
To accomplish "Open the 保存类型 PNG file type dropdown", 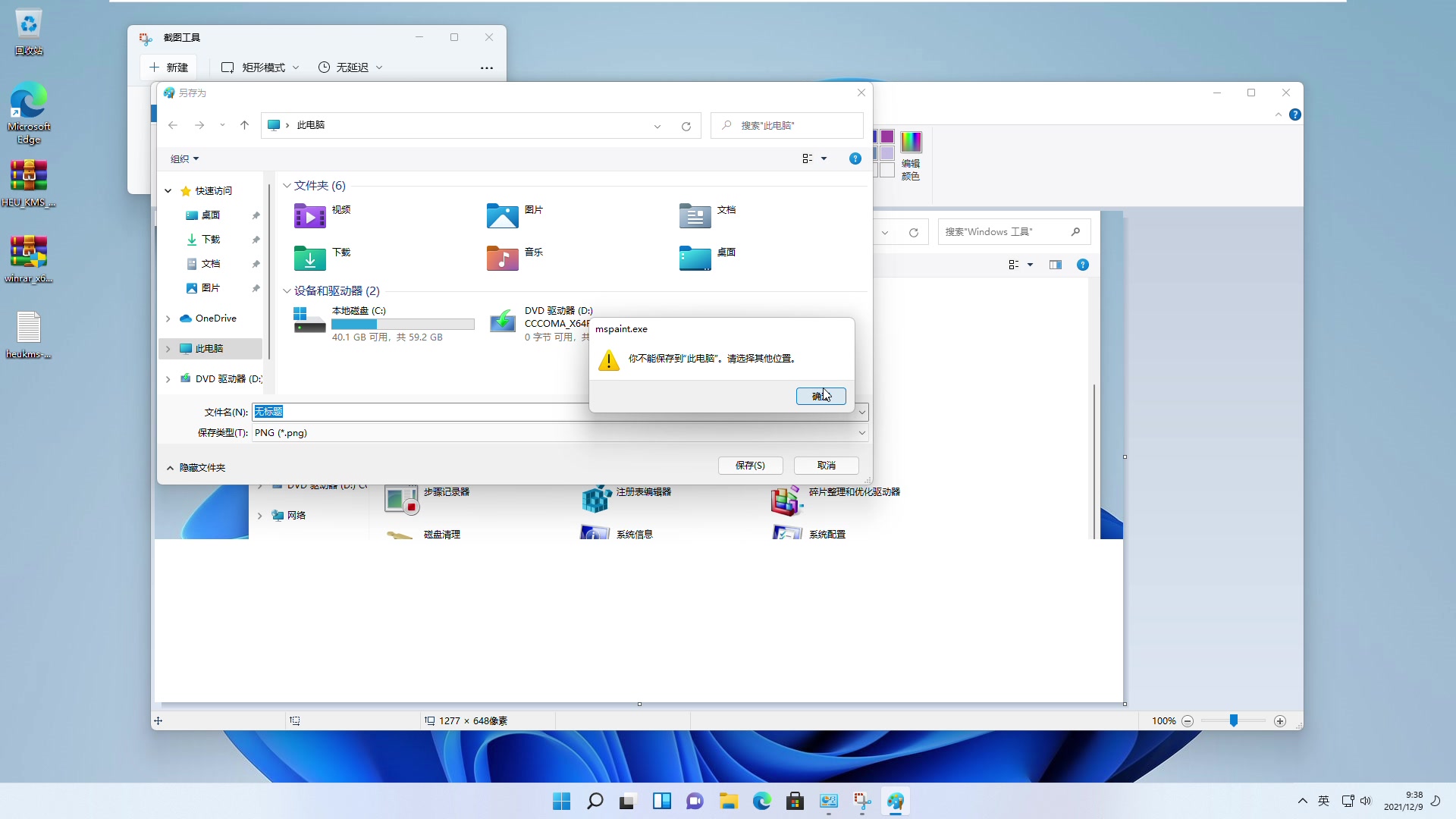I will click(861, 433).
